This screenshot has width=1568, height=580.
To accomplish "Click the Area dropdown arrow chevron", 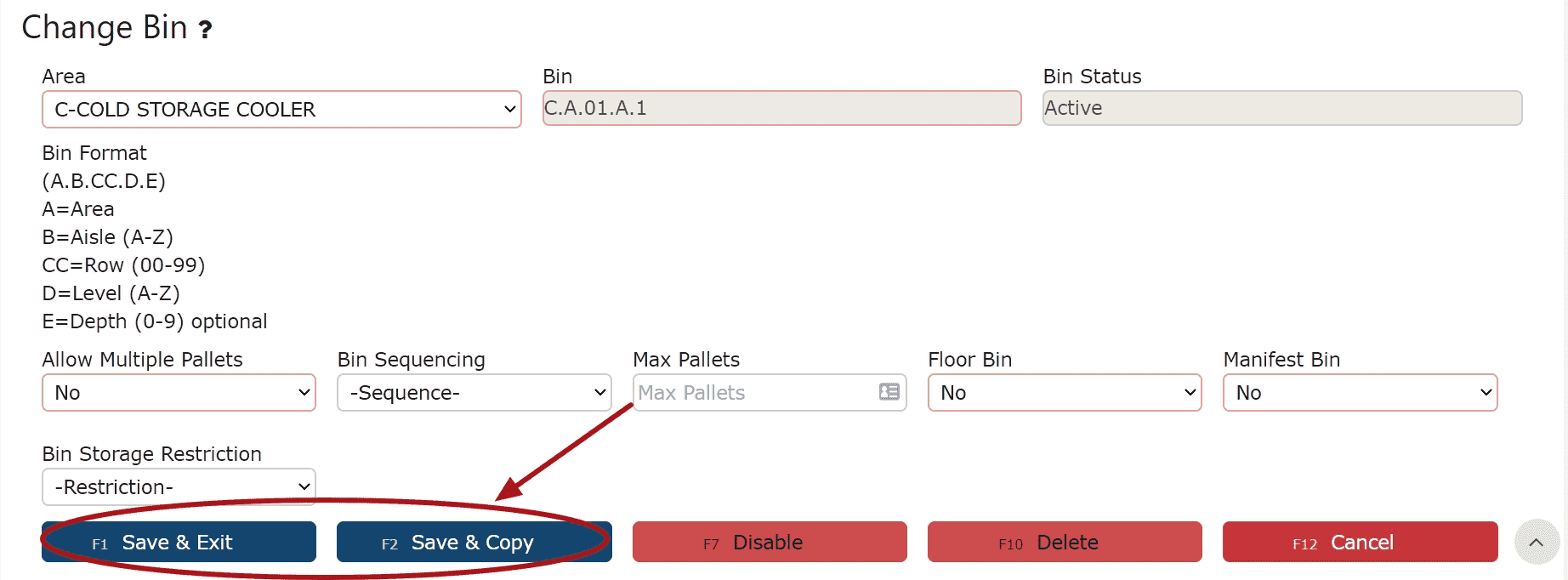I will (509, 109).
